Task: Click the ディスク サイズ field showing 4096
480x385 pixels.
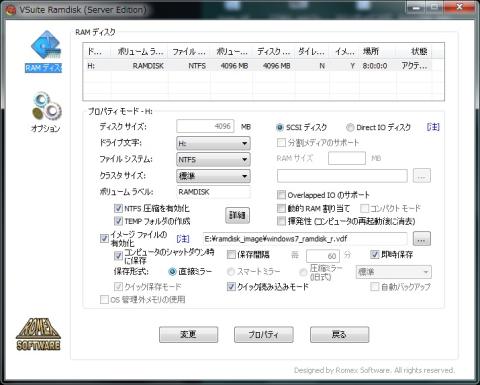Action: (x=205, y=126)
